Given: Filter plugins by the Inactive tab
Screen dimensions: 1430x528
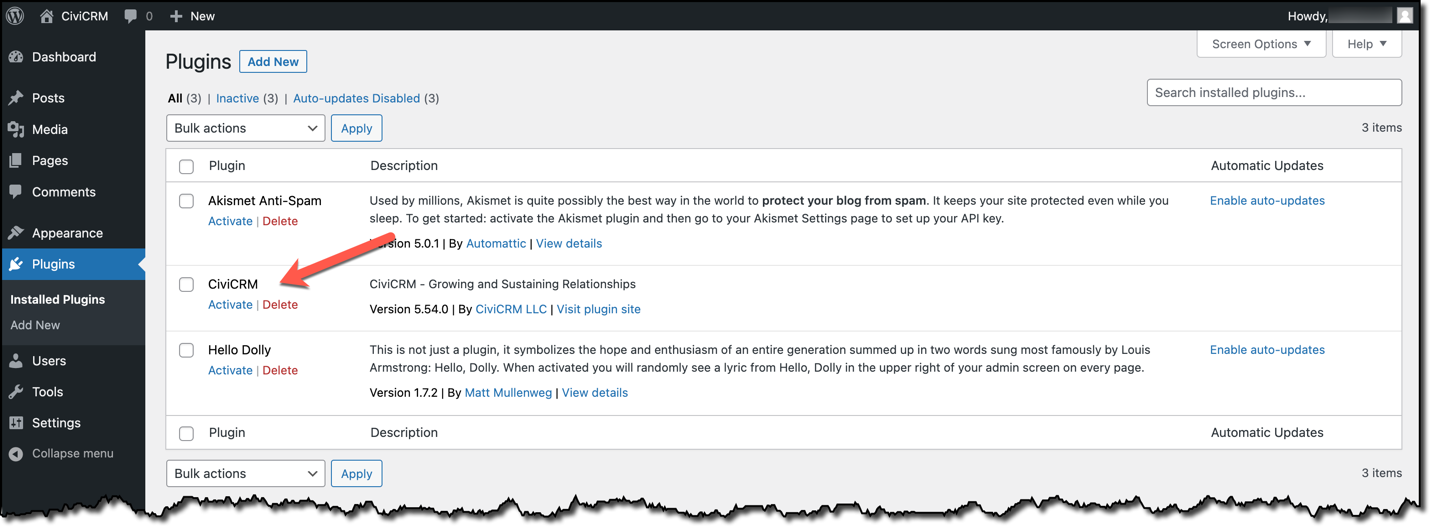Looking at the screenshot, I should 237,98.
